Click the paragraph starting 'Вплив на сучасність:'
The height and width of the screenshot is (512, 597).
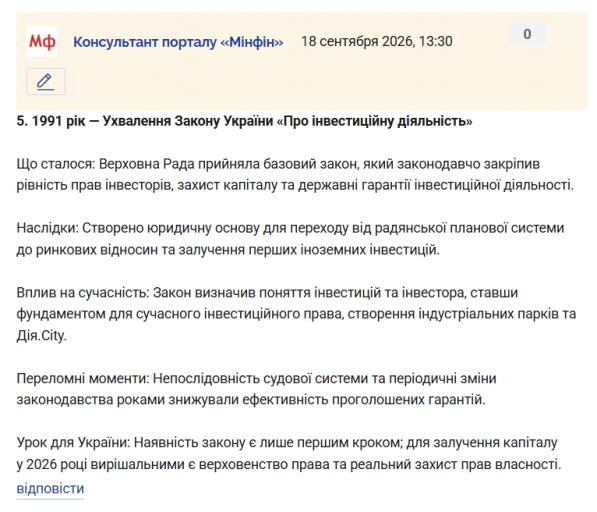[296, 314]
